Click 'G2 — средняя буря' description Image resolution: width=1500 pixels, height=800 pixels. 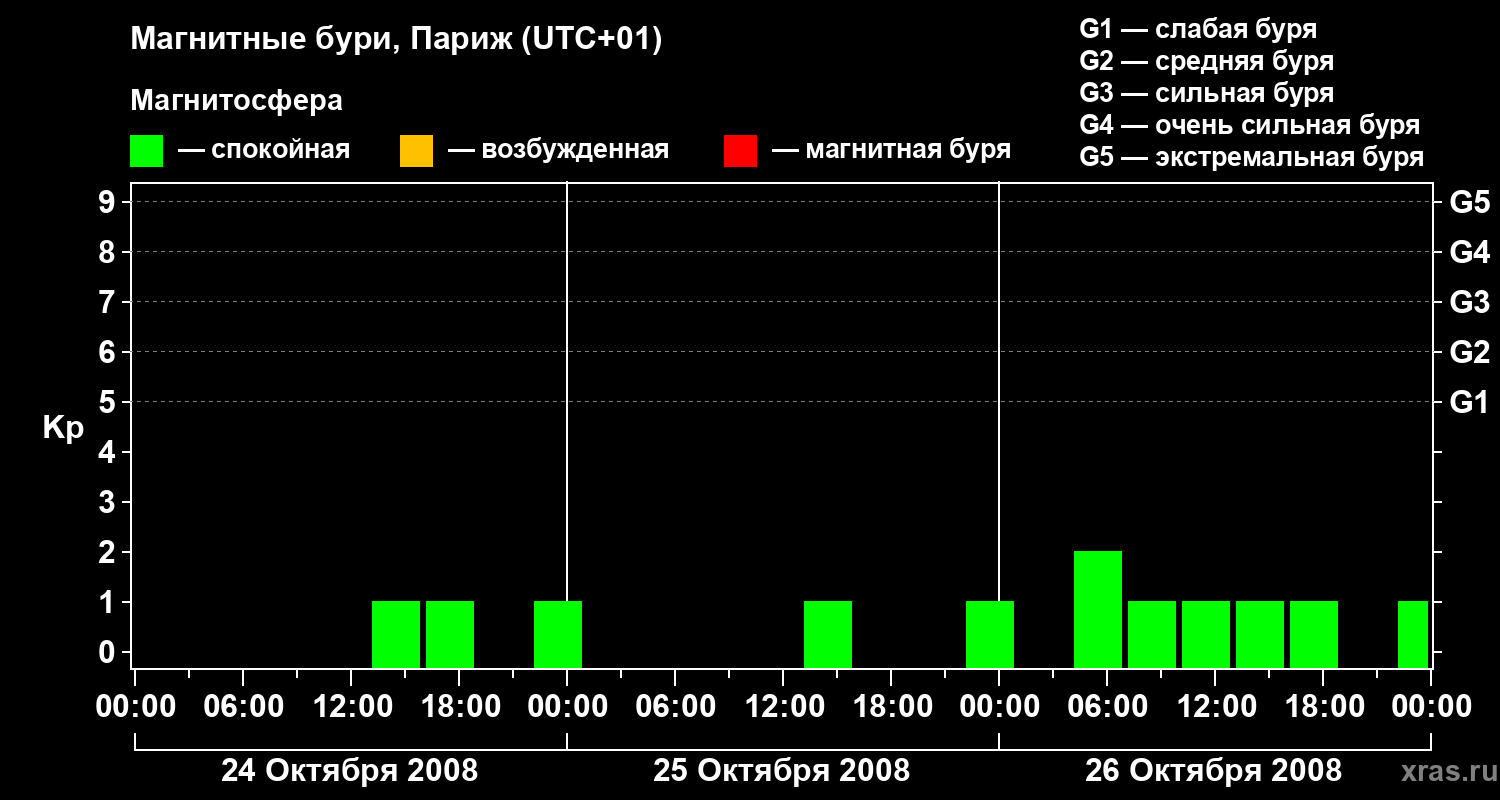(x=1206, y=61)
